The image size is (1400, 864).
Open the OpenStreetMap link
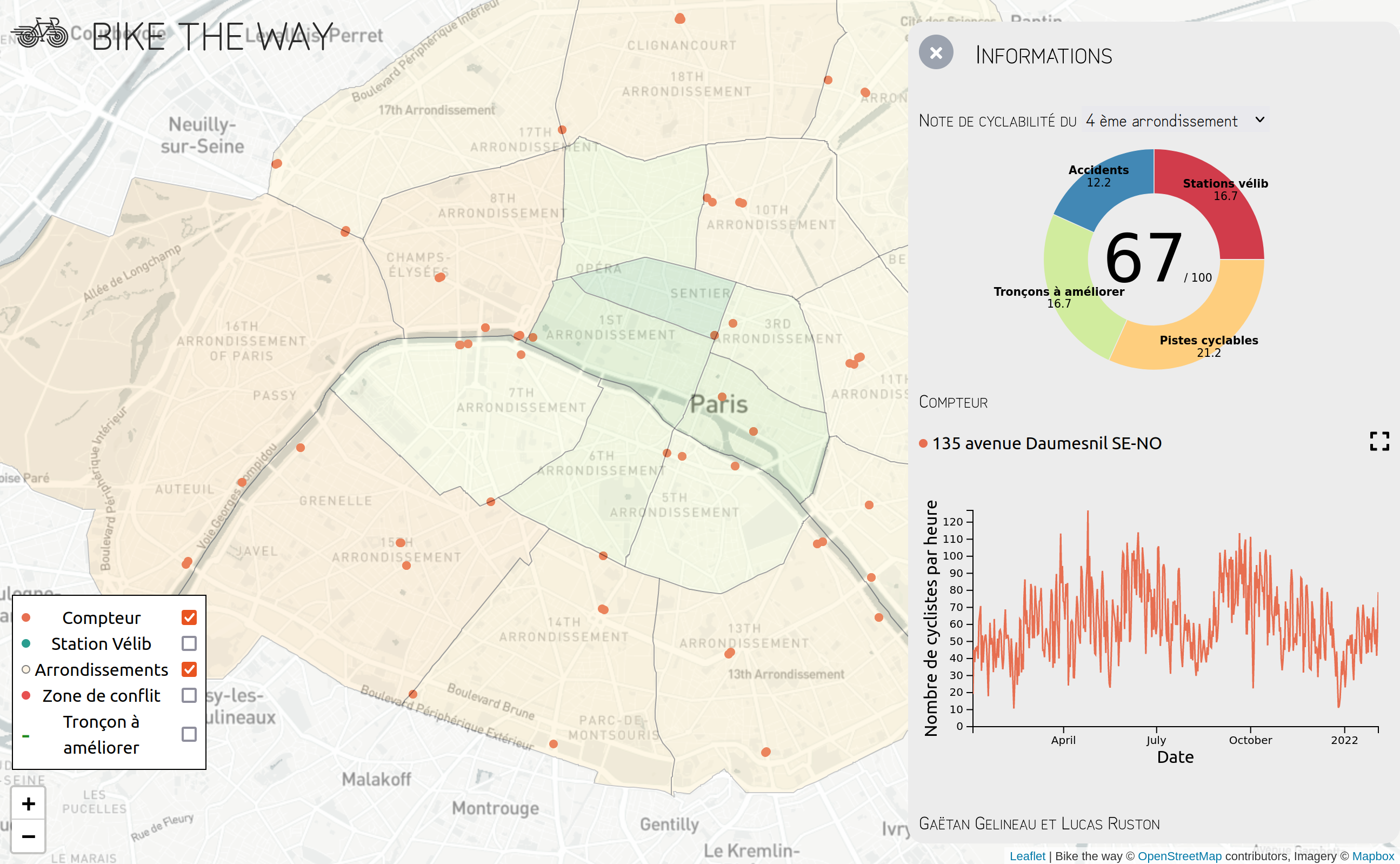click(x=1179, y=856)
